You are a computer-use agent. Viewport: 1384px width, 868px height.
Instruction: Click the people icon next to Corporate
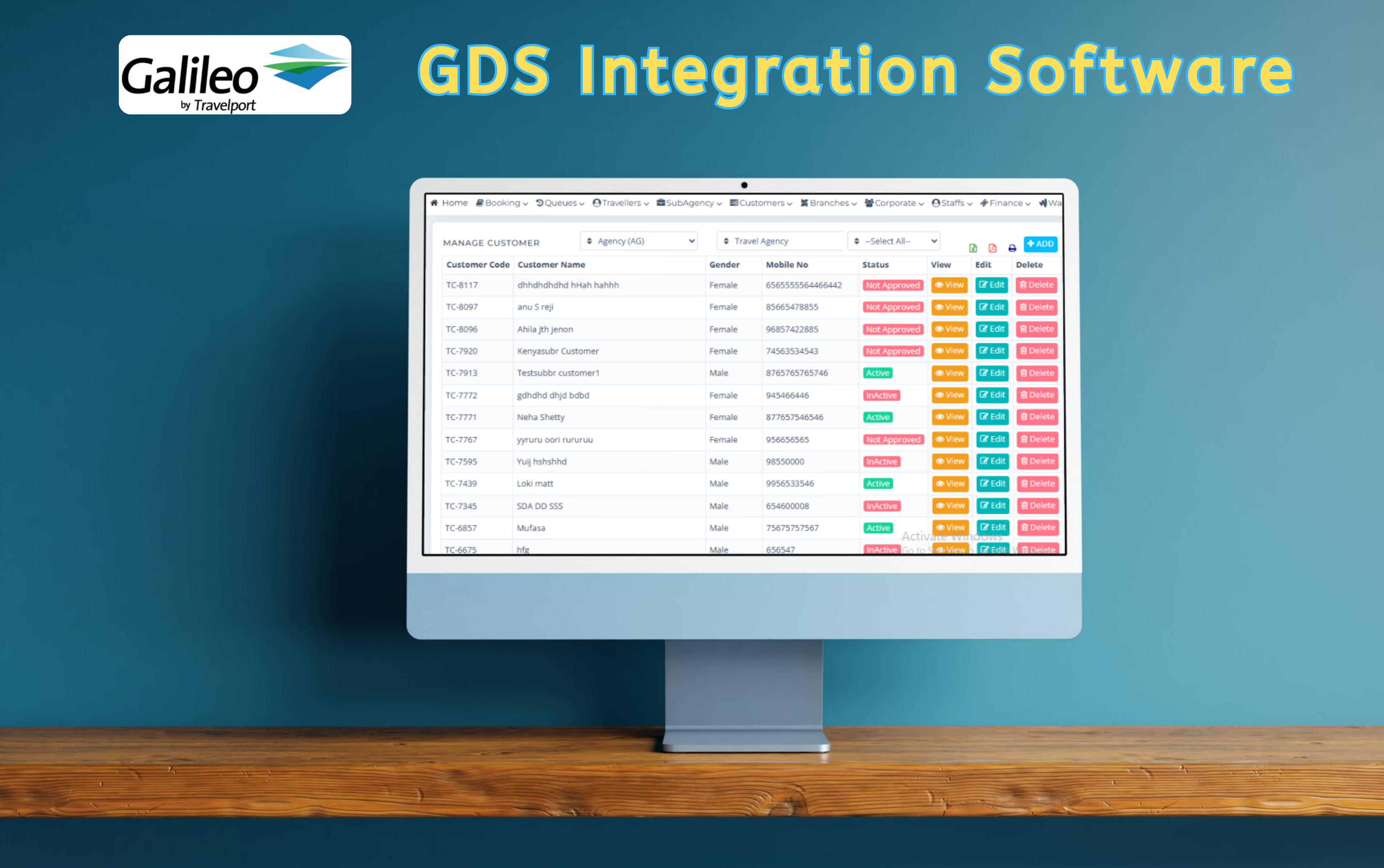point(868,203)
